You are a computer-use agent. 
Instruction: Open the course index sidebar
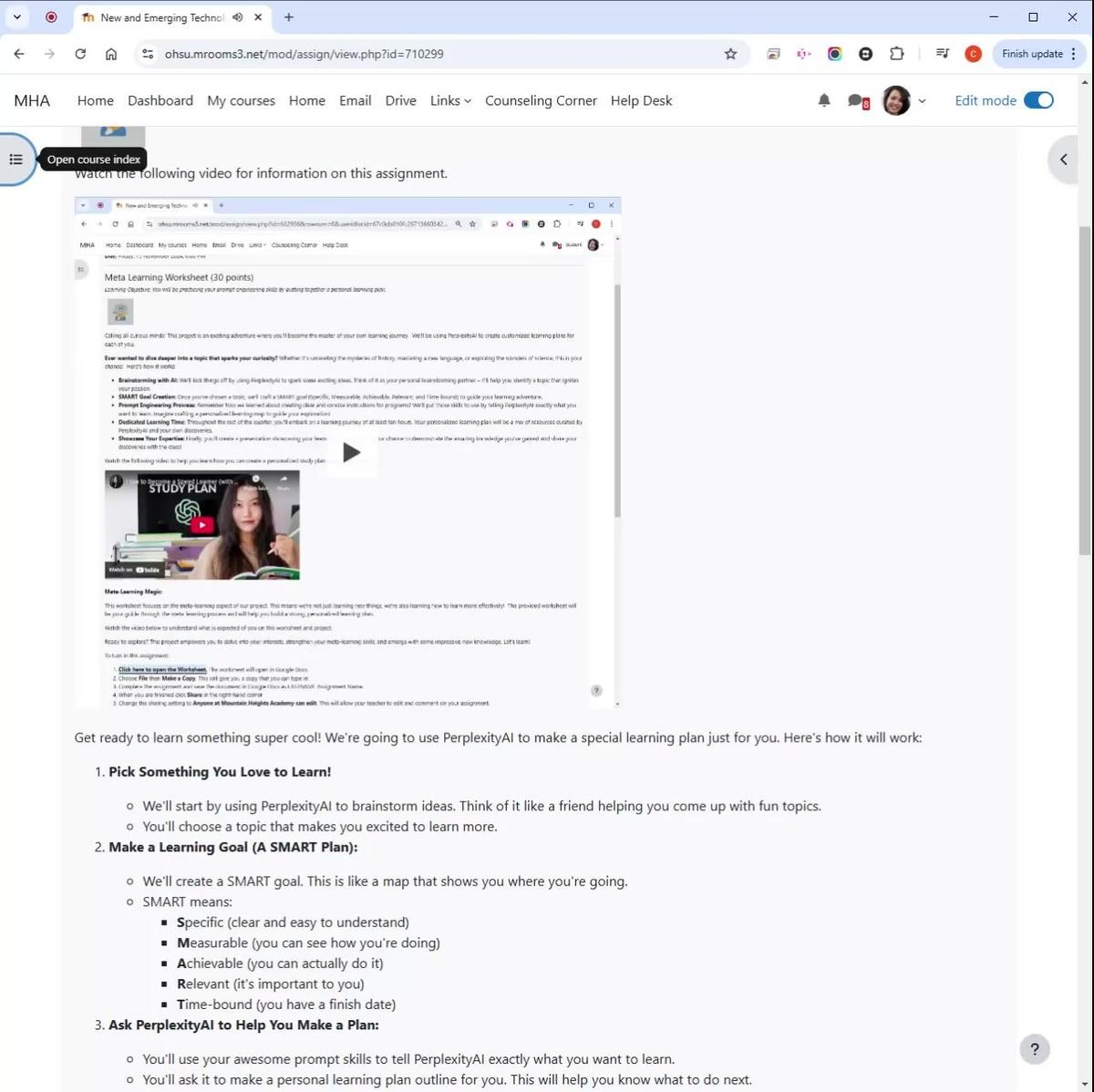[x=15, y=160]
